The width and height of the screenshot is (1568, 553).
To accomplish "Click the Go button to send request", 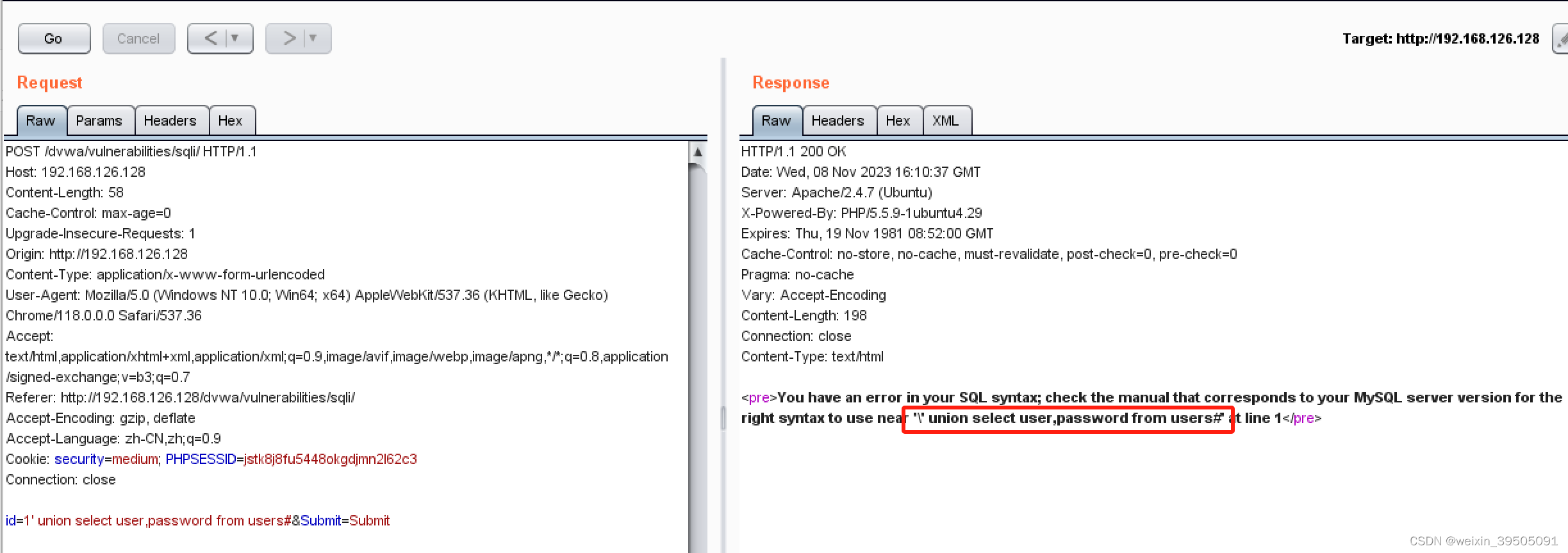I will tap(54, 38).
